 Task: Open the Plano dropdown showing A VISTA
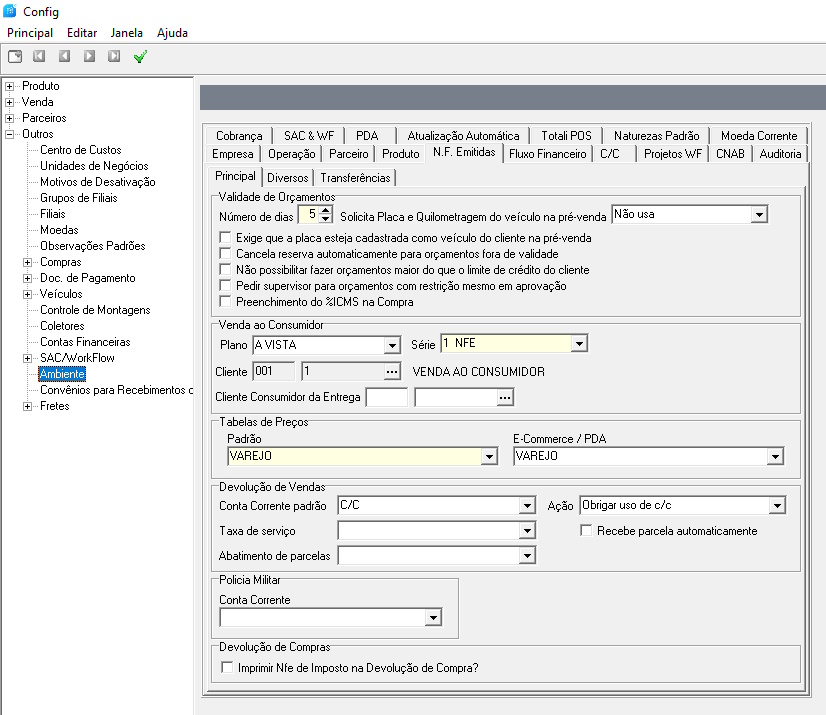(391, 345)
